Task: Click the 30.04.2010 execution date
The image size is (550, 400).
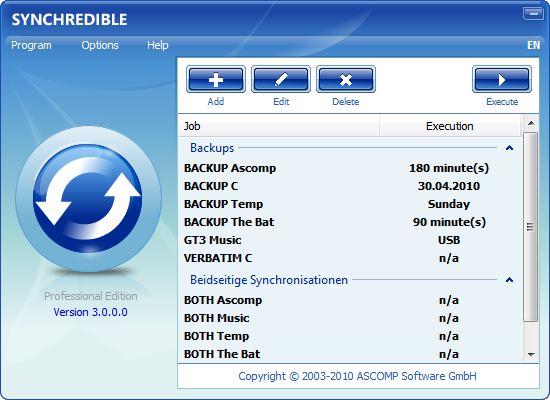Action: tap(449, 186)
